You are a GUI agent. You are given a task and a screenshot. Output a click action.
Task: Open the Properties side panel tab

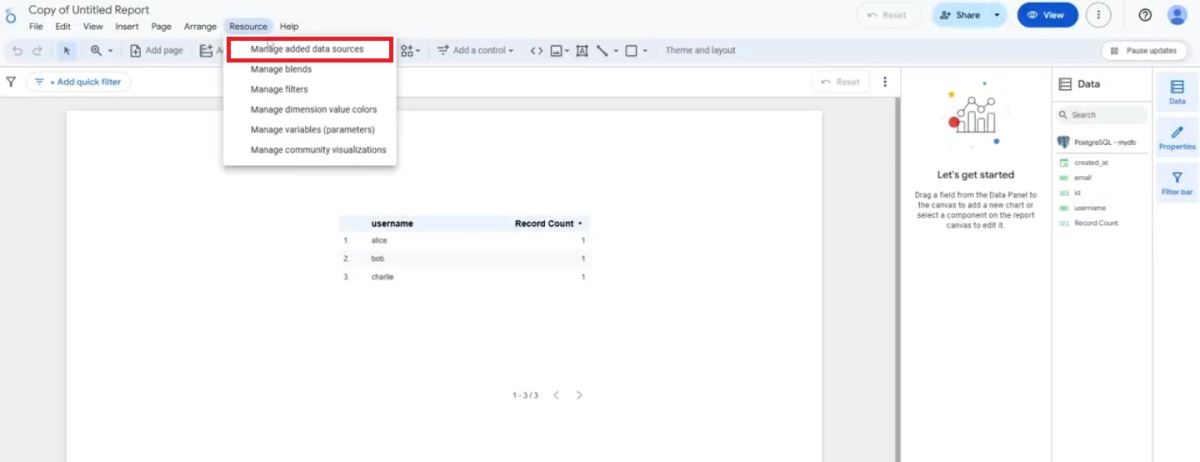(x=1177, y=138)
